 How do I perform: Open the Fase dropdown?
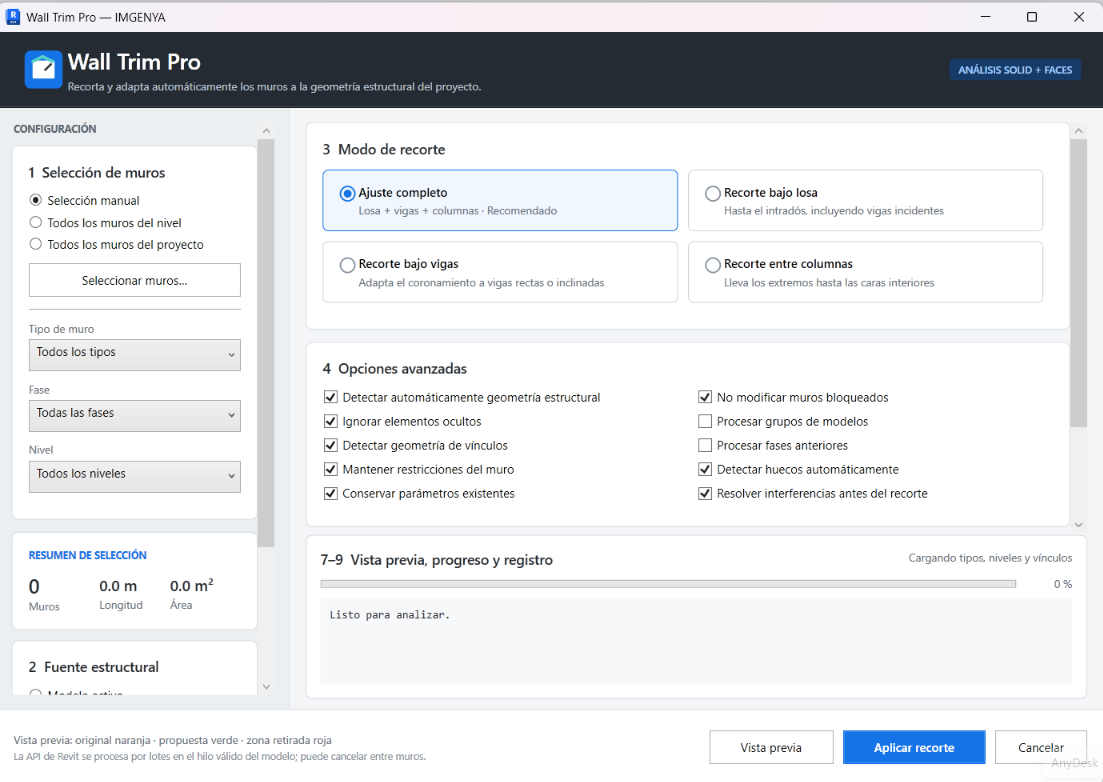click(134, 416)
